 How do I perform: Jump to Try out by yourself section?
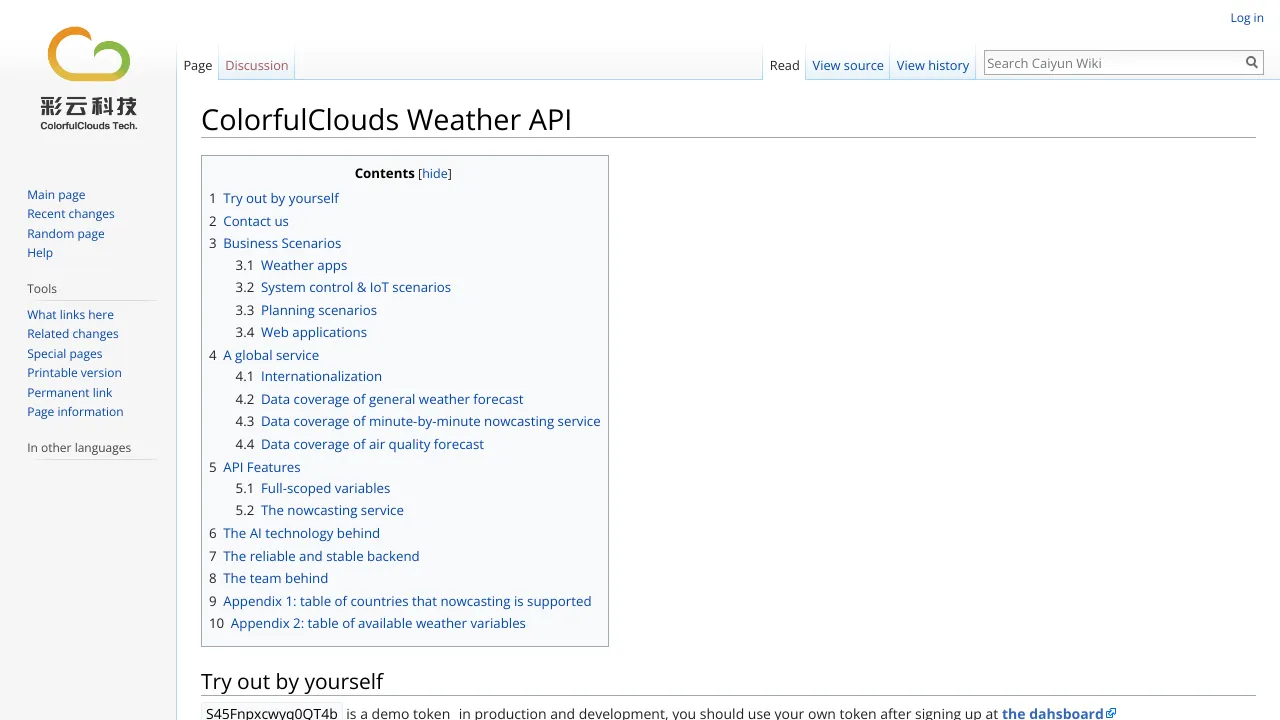pos(274,198)
